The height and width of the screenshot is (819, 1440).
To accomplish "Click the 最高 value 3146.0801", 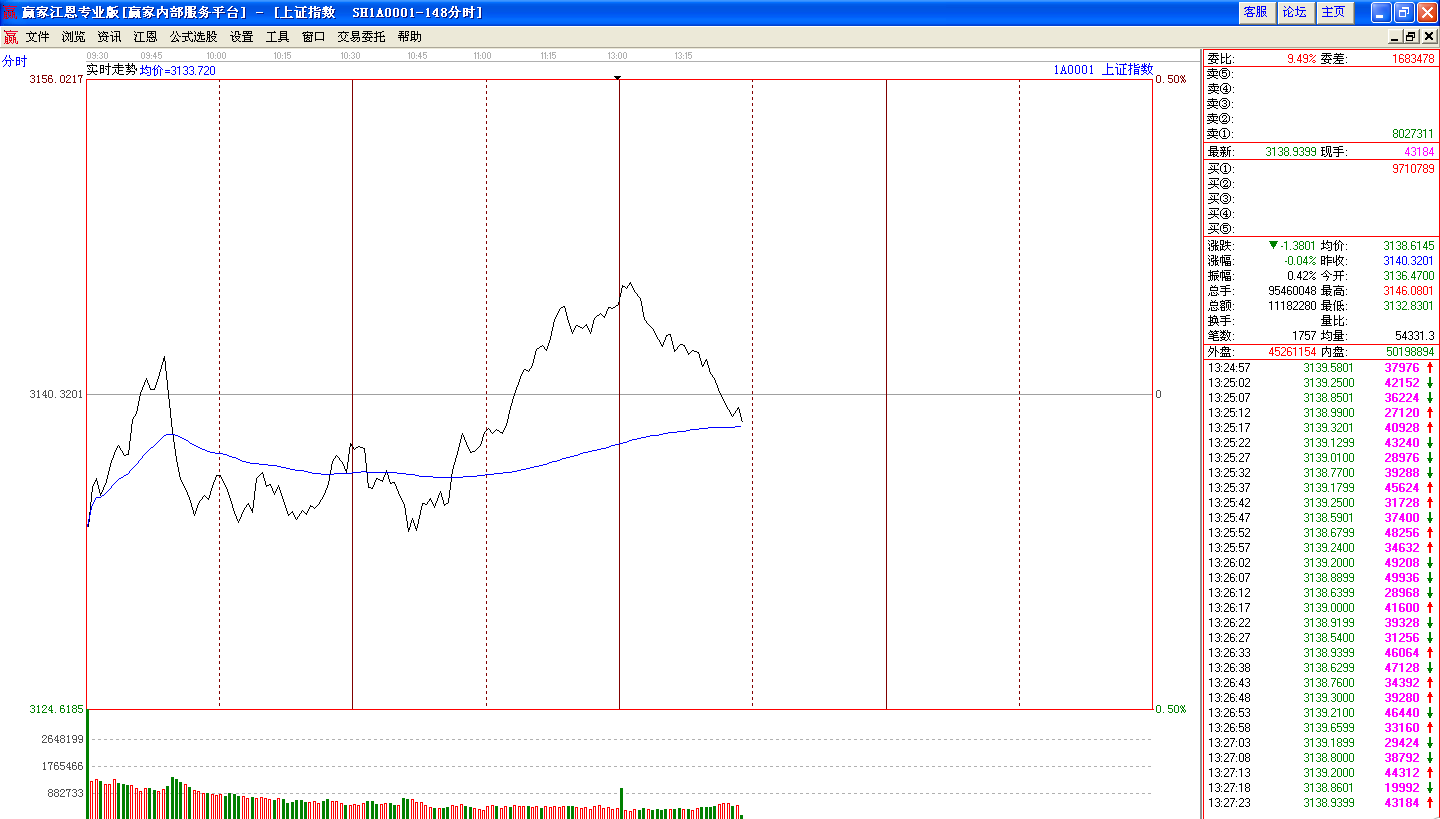I will [x=1409, y=290].
